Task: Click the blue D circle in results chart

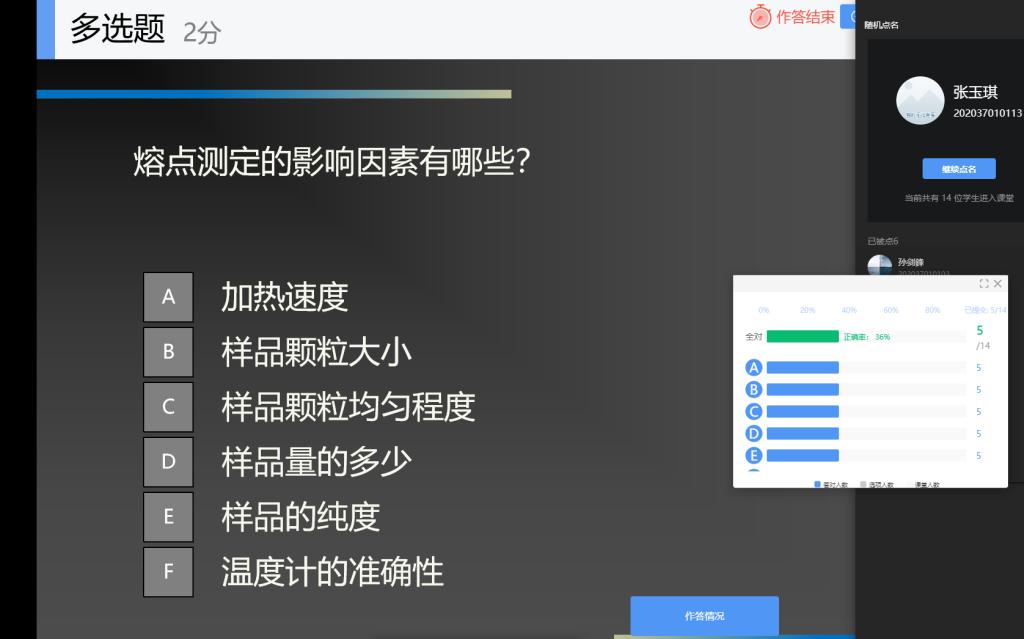Action: (x=754, y=433)
